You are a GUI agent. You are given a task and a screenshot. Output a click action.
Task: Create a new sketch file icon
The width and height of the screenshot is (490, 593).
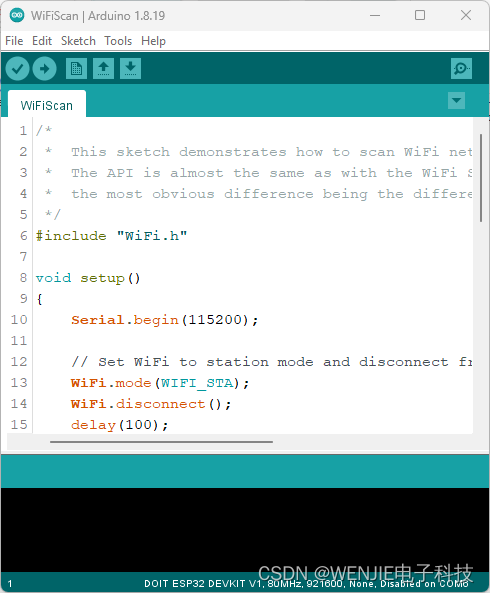point(76,68)
